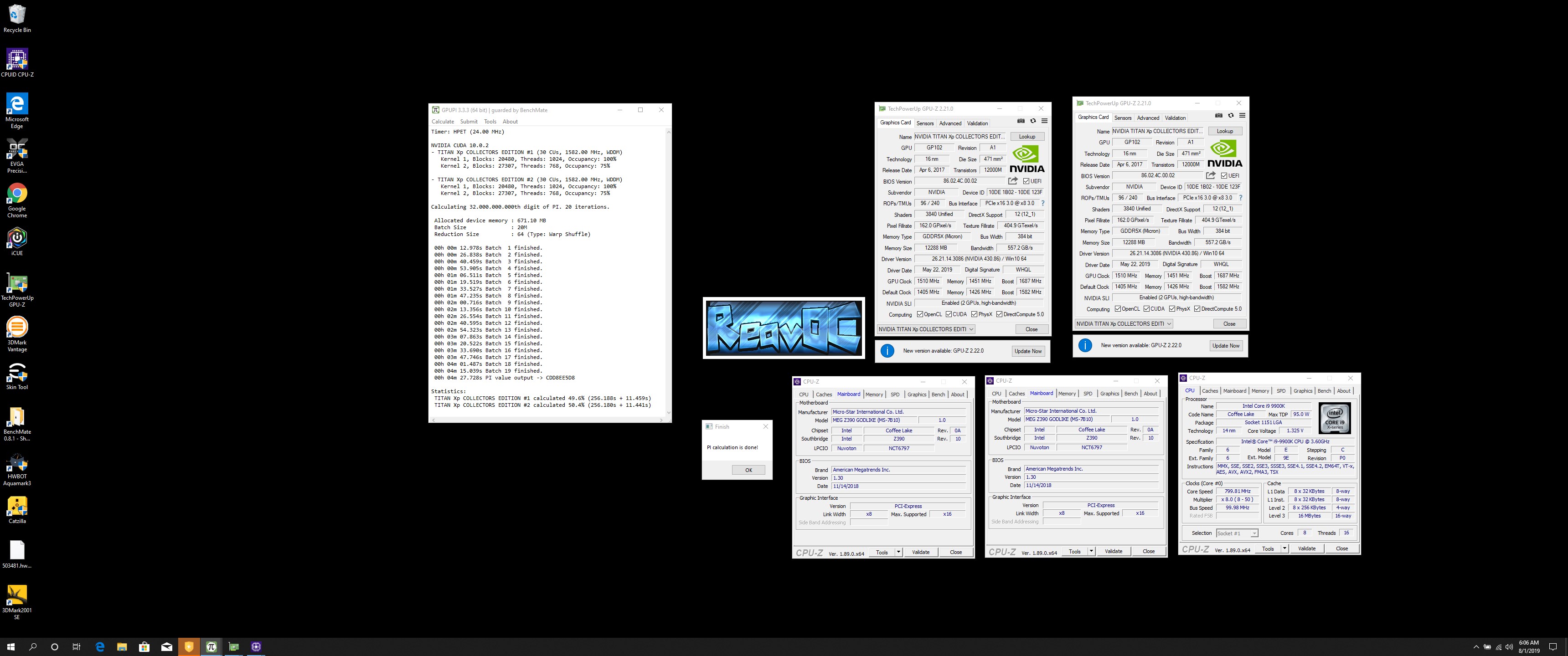The height and width of the screenshot is (656, 1568).
Task: Click Bus Interface question mark in left GPU-Z
Action: coord(1043,203)
